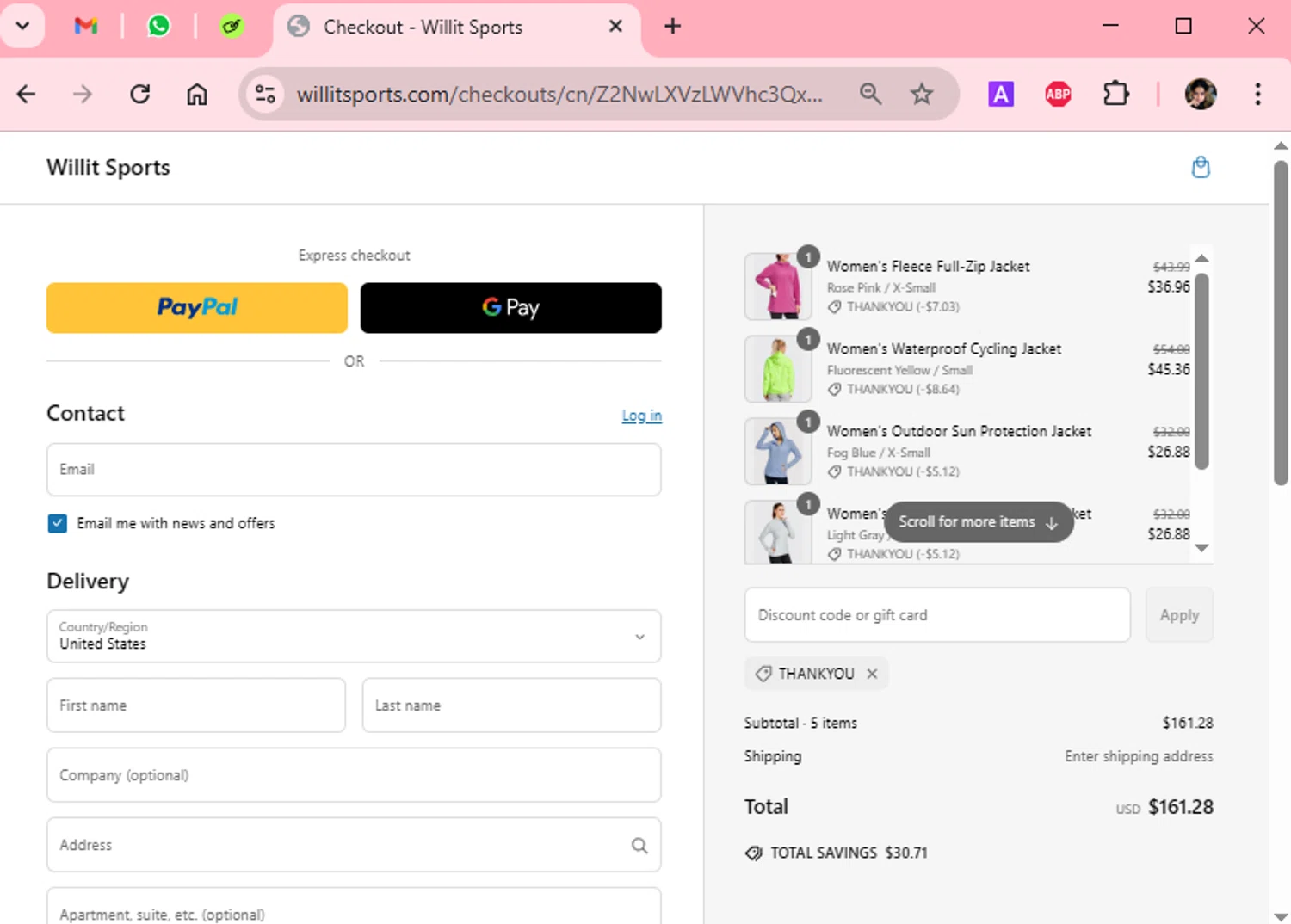
Task: Reload the checkout page
Action: (140, 94)
